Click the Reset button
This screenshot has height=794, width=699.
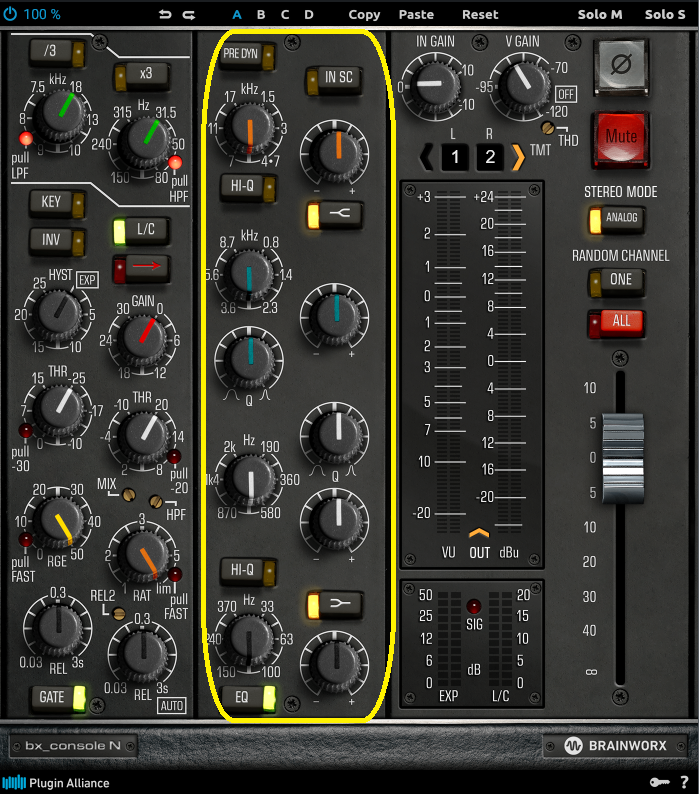pos(480,15)
